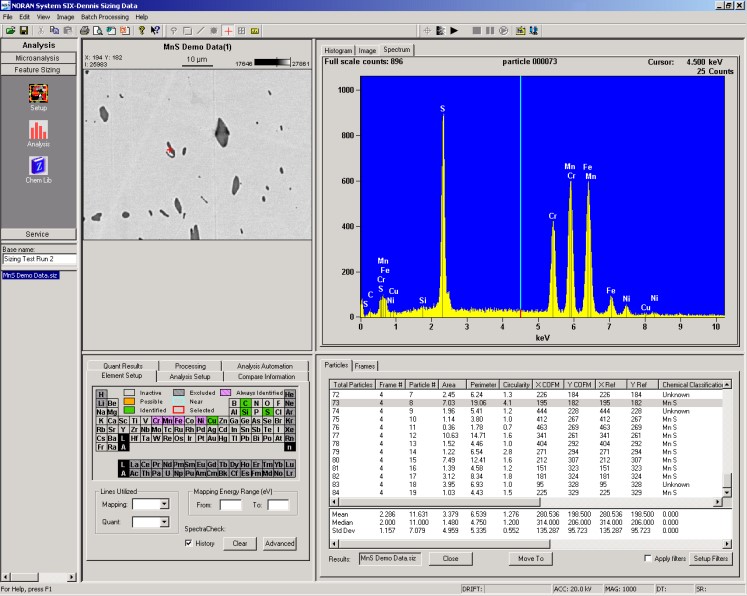Viewport: 747px width, 596px height.
Task: Click the statistics pane horizontal scrollbar
Action: [x=531, y=544]
